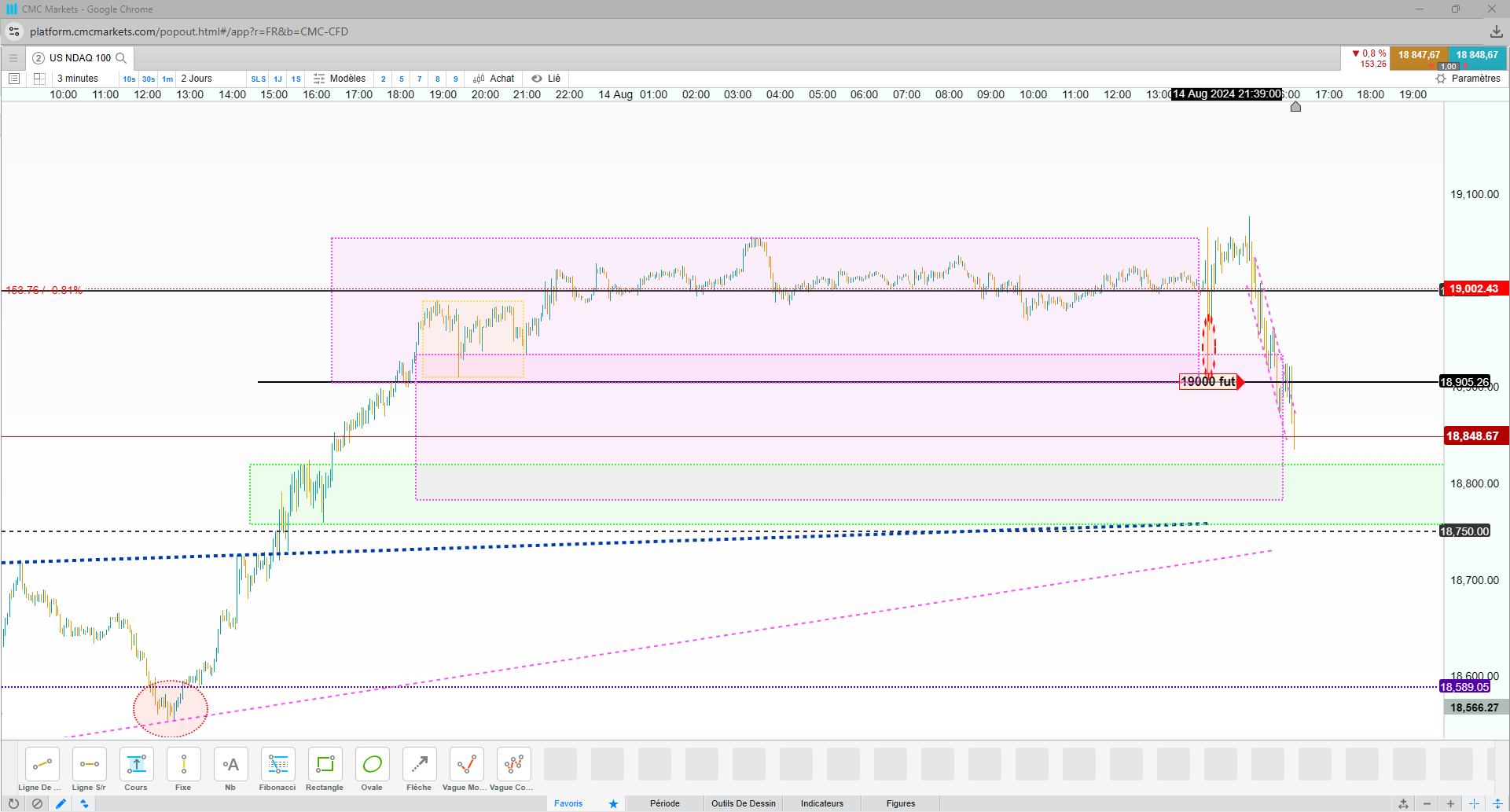Click the clear drawings circle-slash icon
The width and height of the screenshot is (1510, 812).
pos(37,803)
